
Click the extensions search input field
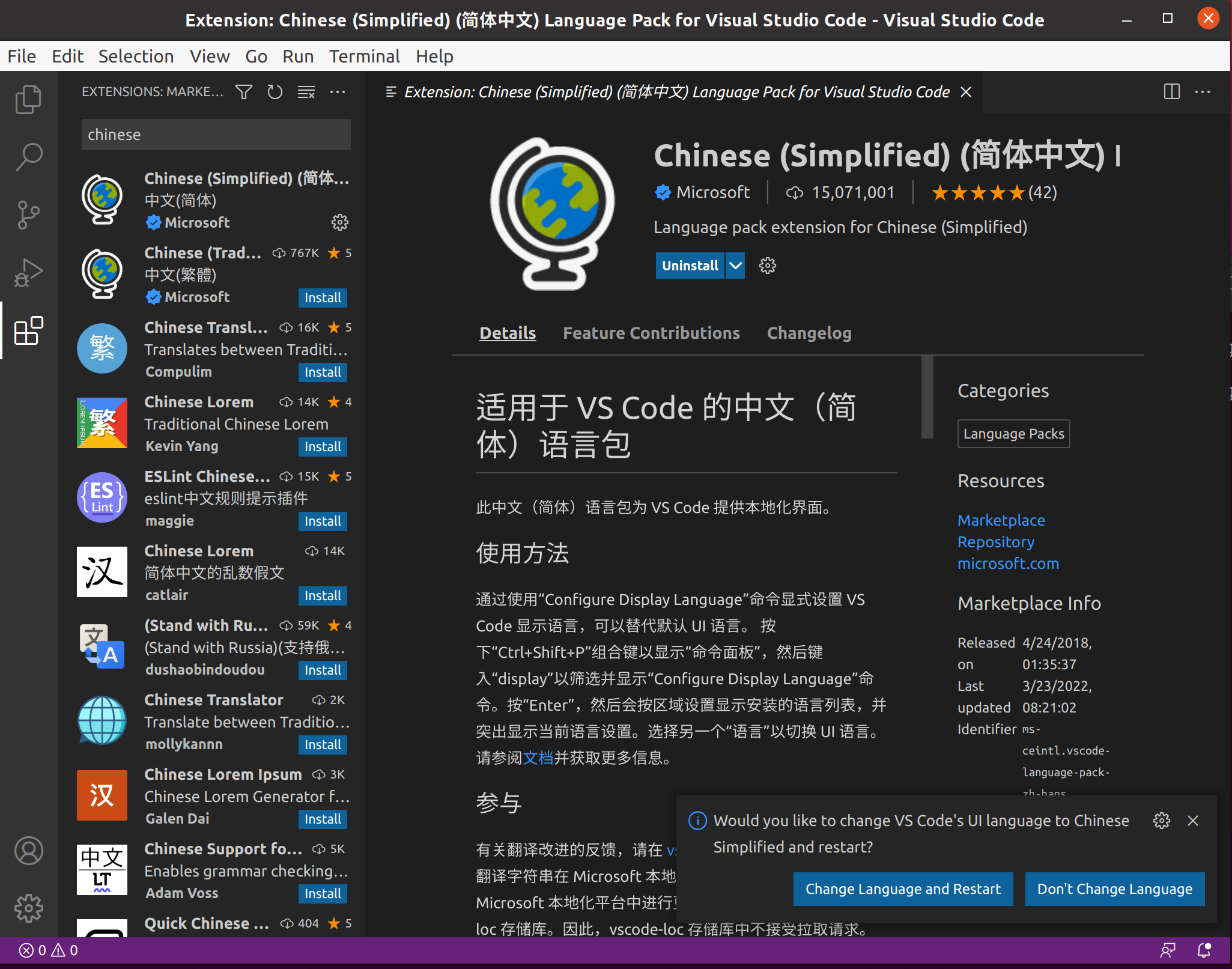[x=216, y=135]
